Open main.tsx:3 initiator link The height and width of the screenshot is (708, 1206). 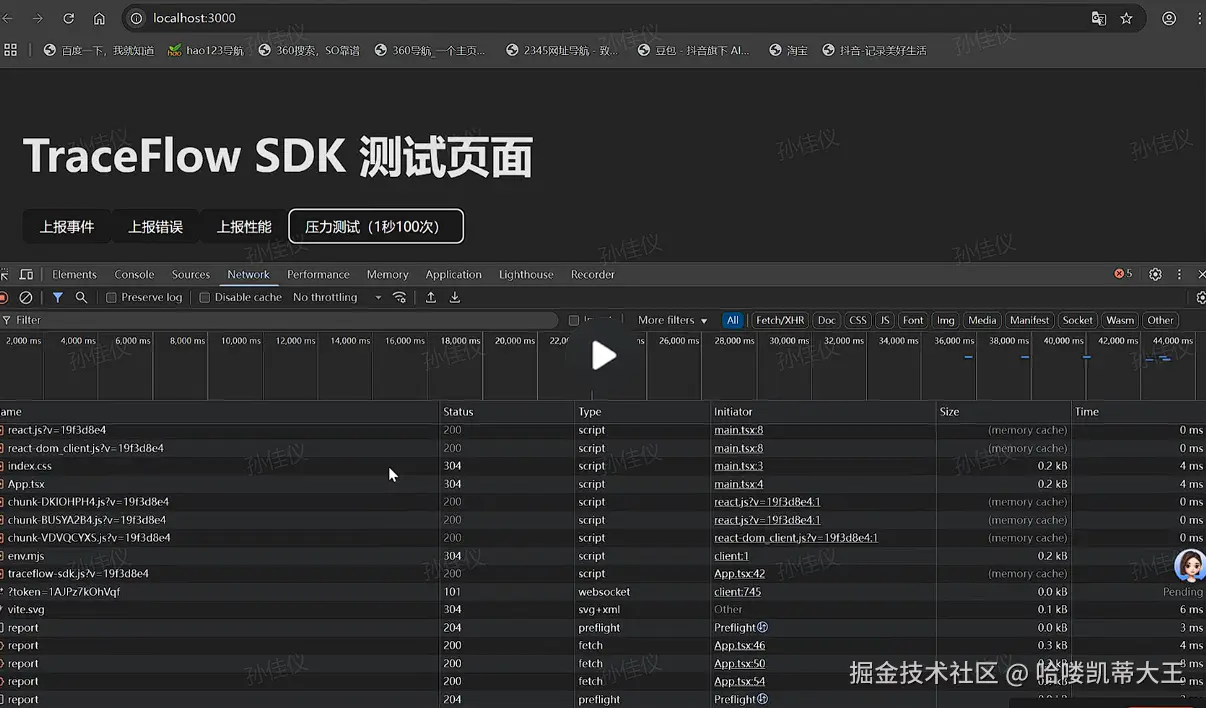click(738, 466)
